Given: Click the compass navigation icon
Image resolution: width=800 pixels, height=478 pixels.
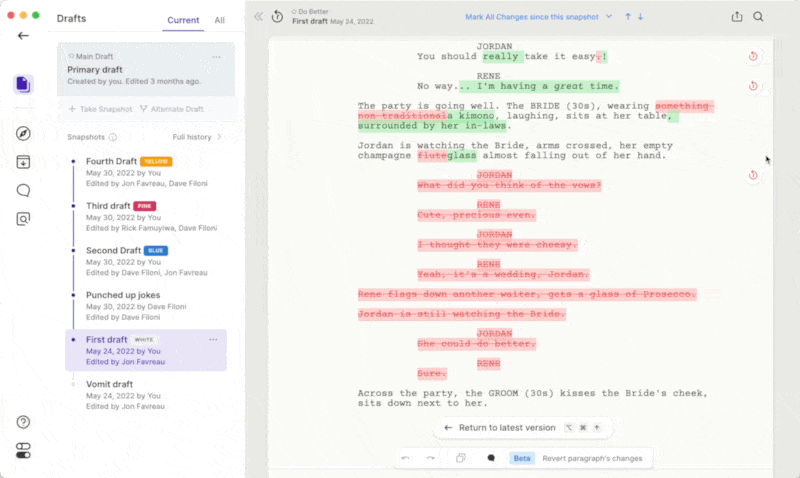Looking at the screenshot, I should pyautogui.click(x=23, y=134).
